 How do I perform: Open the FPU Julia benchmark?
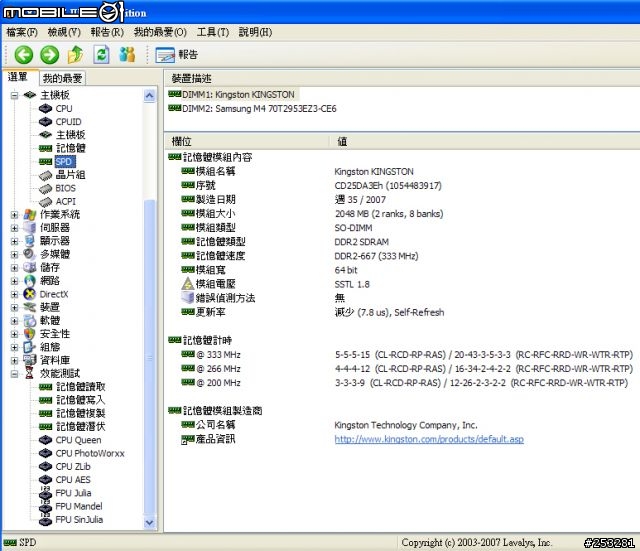click(x=73, y=493)
